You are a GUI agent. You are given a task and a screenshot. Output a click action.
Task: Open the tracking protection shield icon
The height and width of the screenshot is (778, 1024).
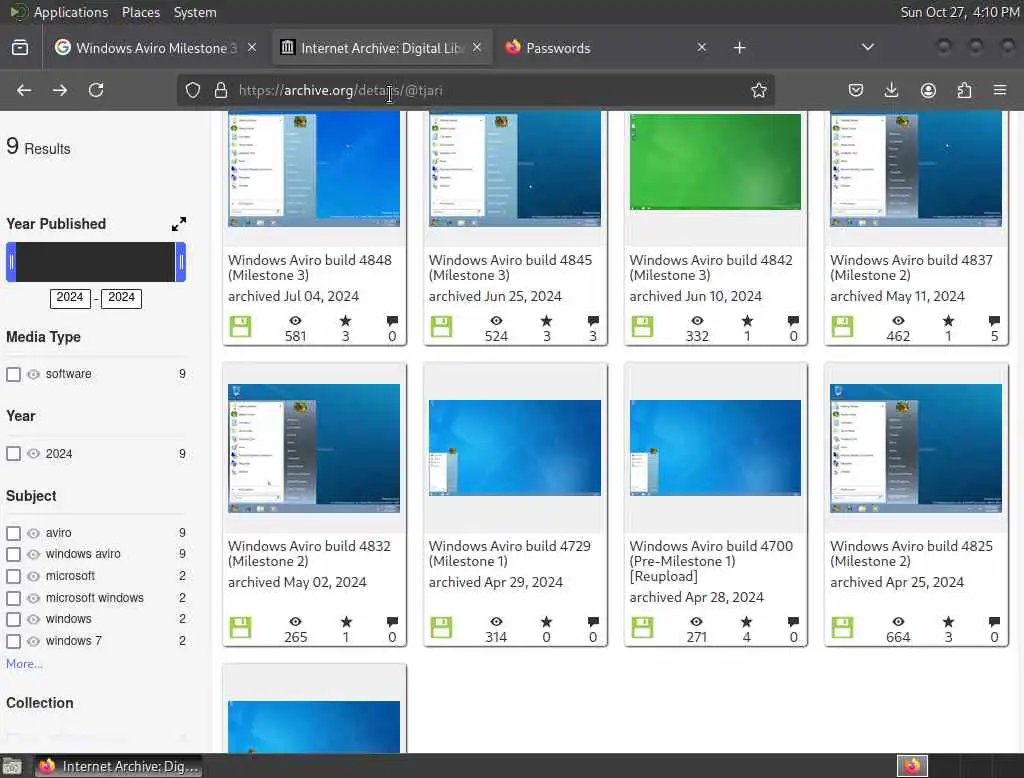(193, 90)
